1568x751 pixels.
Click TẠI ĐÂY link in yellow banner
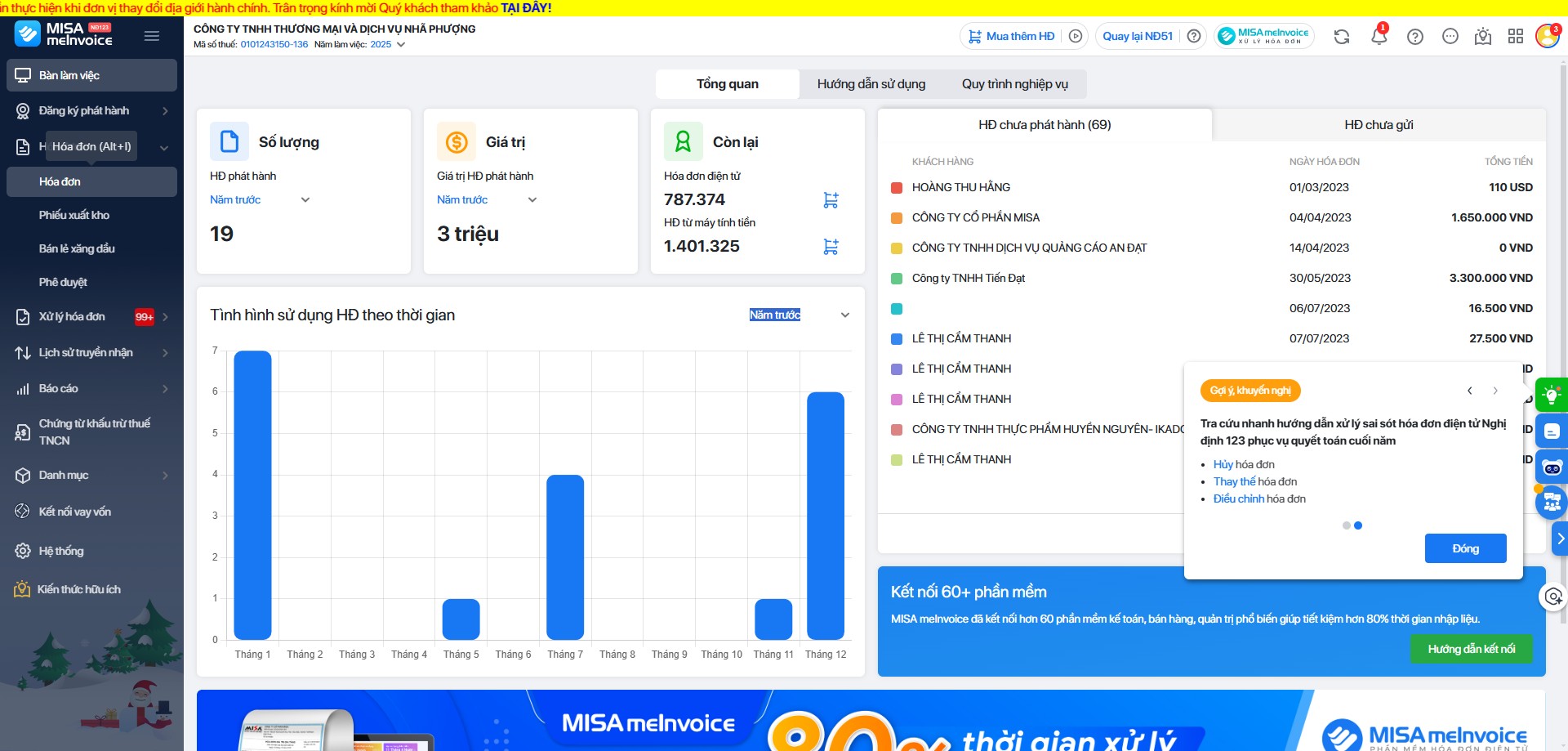pyautogui.click(x=526, y=7)
